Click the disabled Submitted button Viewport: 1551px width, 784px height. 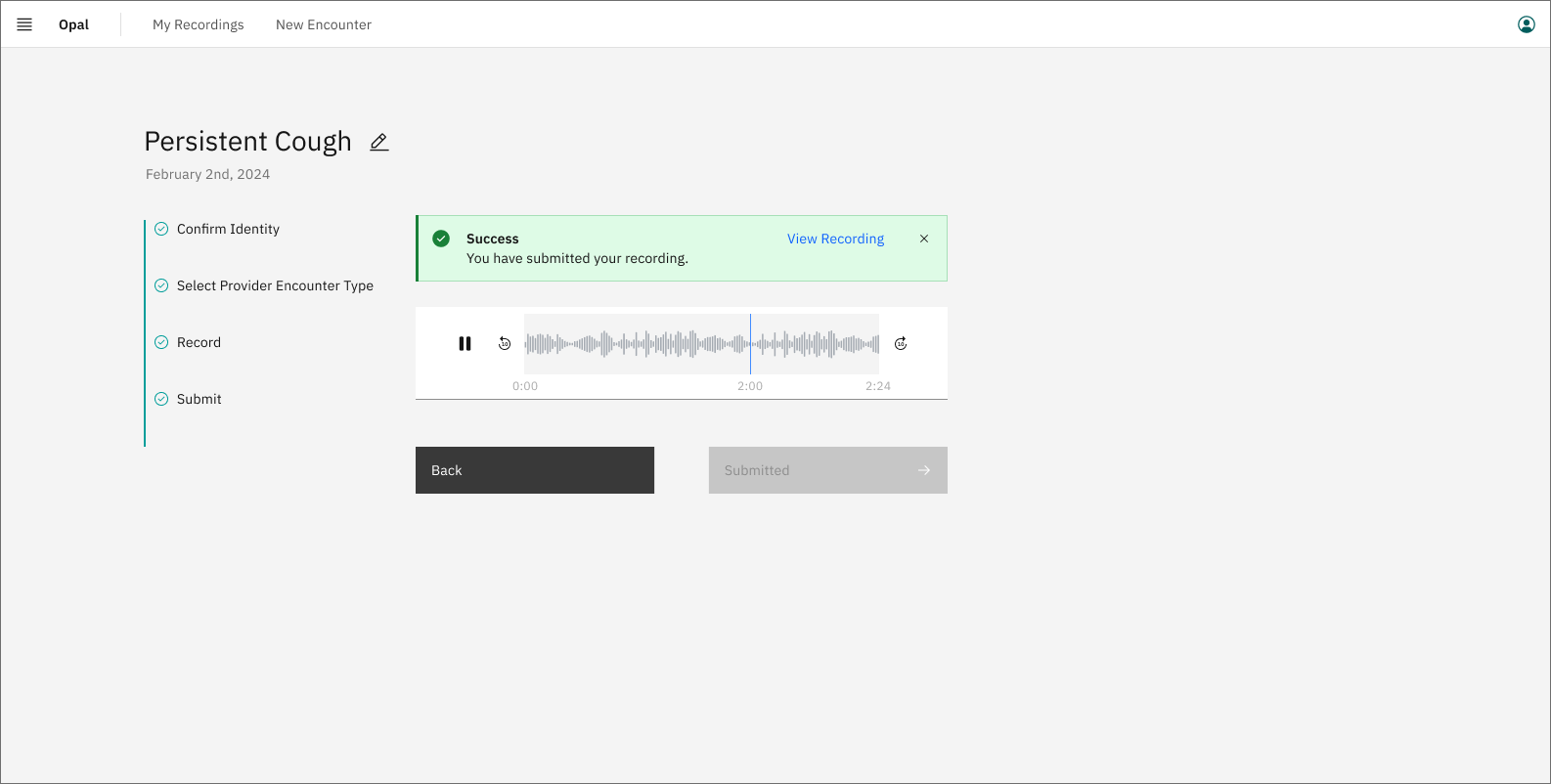pyautogui.click(x=828, y=470)
